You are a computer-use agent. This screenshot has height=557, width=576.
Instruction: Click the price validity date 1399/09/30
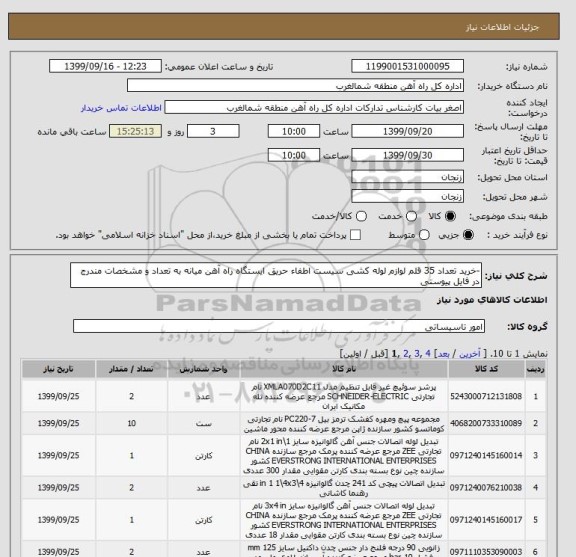tap(407, 155)
